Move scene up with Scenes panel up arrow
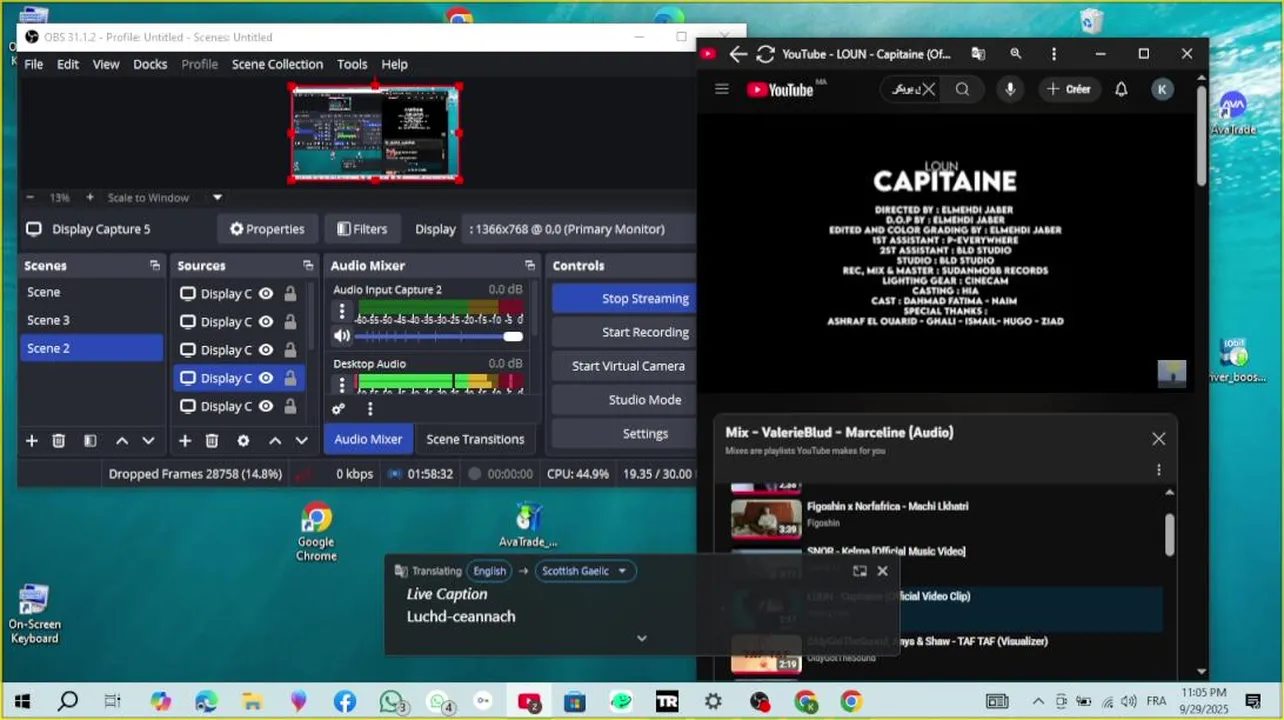 [x=122, y=441]
